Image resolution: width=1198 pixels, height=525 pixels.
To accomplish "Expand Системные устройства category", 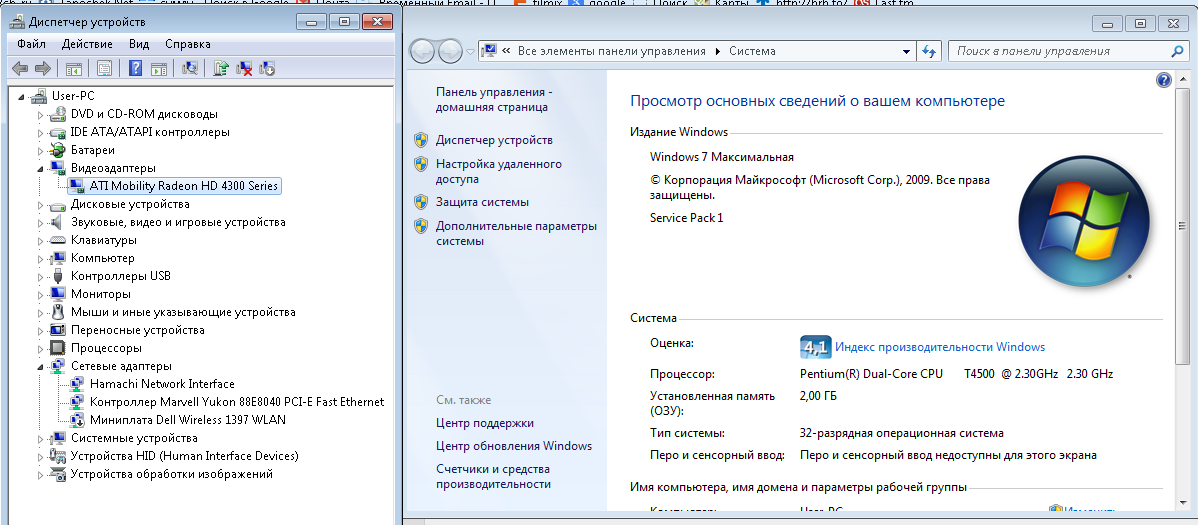I will [x=41, y=439].
